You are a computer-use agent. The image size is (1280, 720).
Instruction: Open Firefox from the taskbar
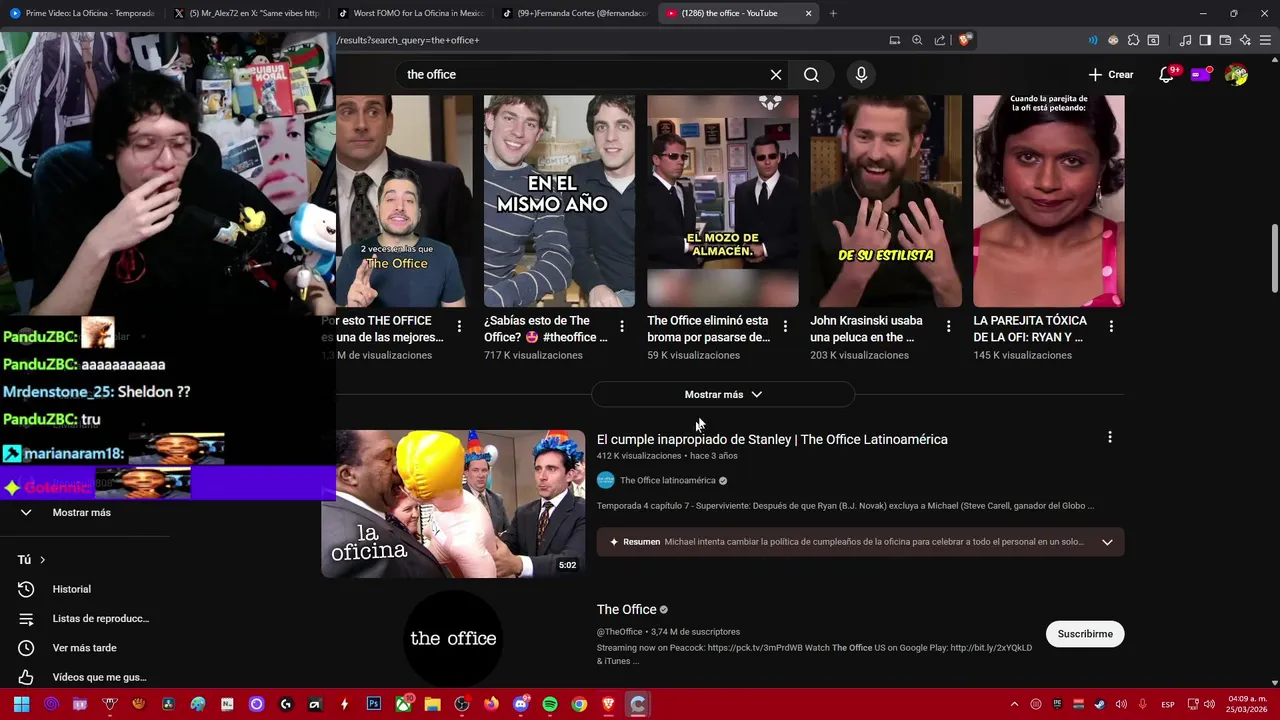point(491,704)
